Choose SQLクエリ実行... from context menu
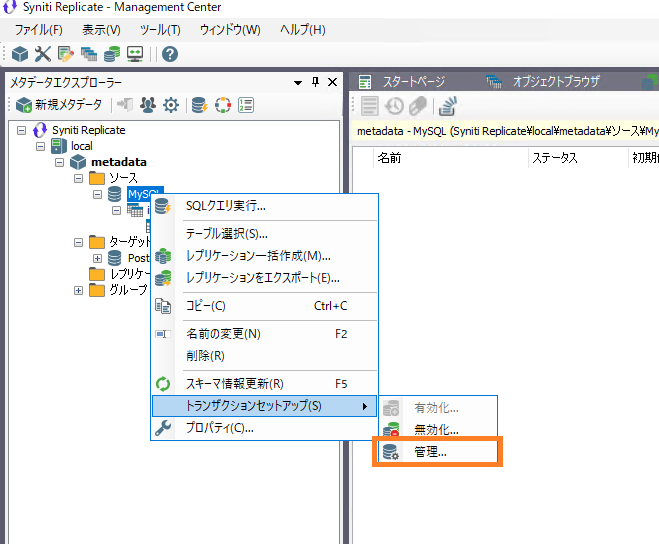The image size is (659, 544). (265, 206)
